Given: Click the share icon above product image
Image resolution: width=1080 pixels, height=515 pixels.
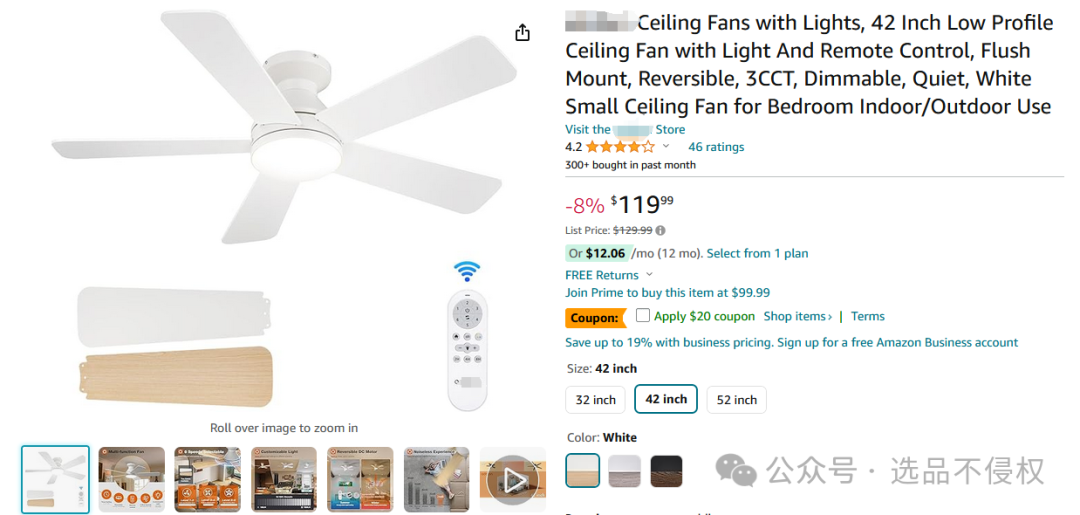Looking at the screenshot, I should pos(522,33).
